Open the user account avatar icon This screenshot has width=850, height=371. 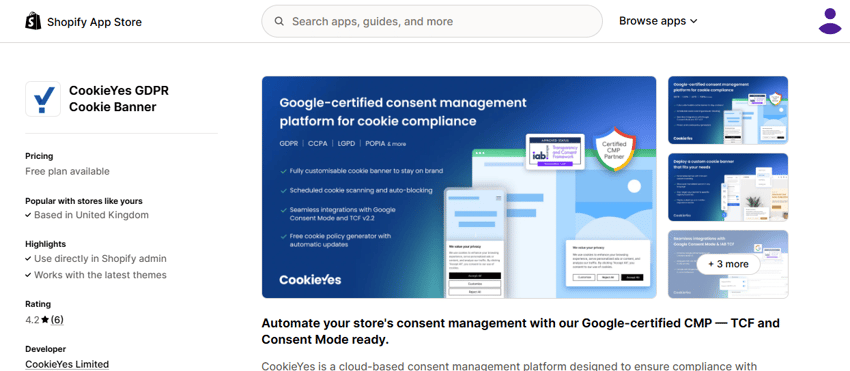coord(830,21)
